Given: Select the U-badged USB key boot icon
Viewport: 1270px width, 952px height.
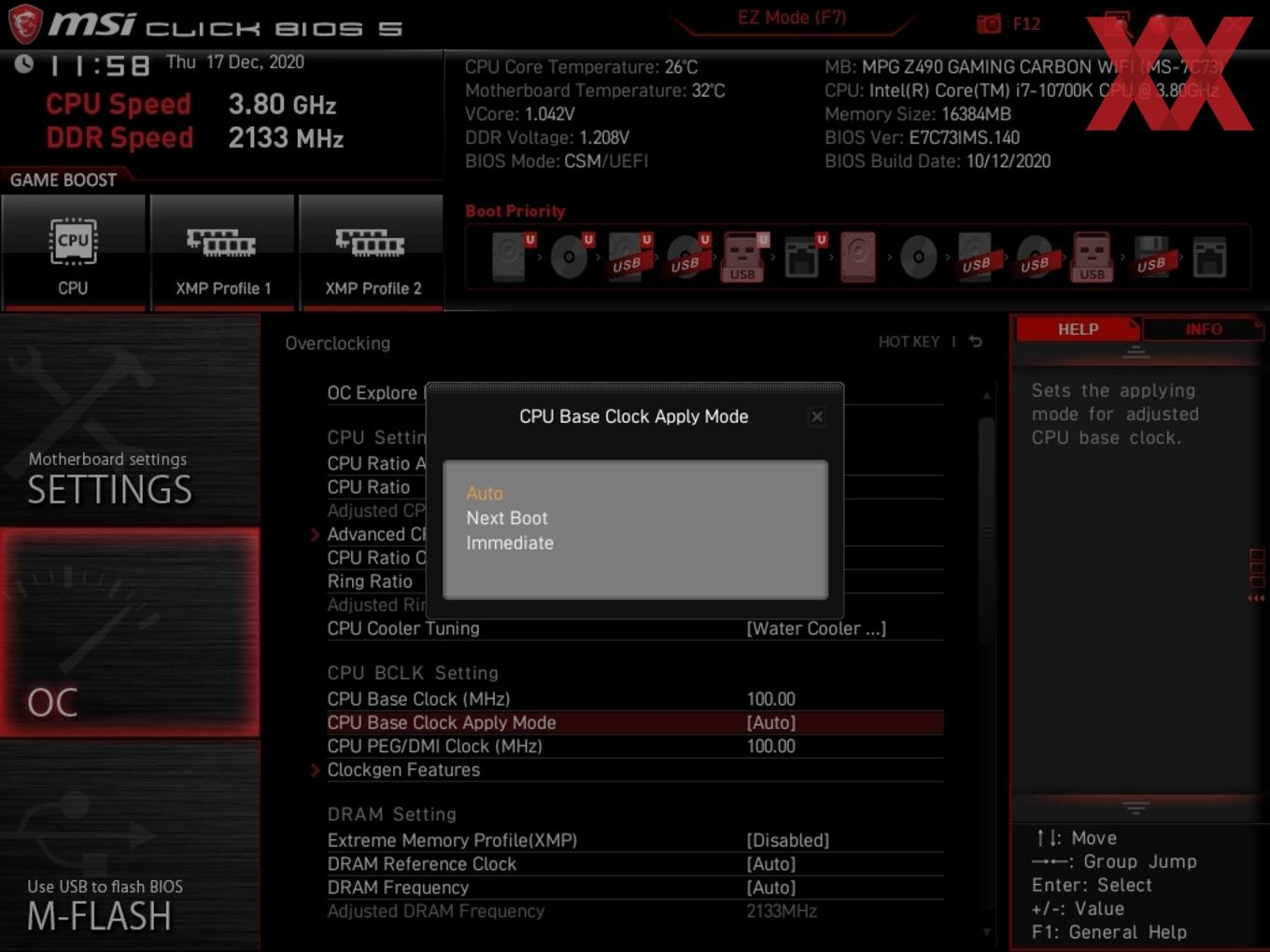Looking at the screenshot, I should coord(744,257).
